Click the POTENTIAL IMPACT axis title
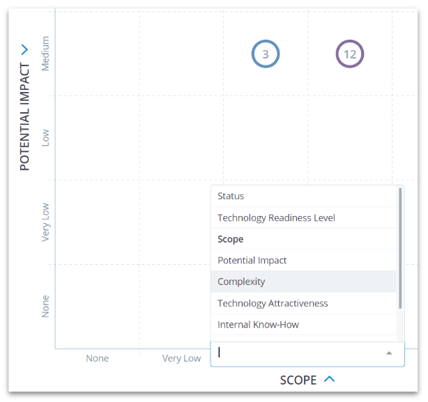The width and height of the screenshot is (428, 402). pyautogui.click(x=25, y=117)
